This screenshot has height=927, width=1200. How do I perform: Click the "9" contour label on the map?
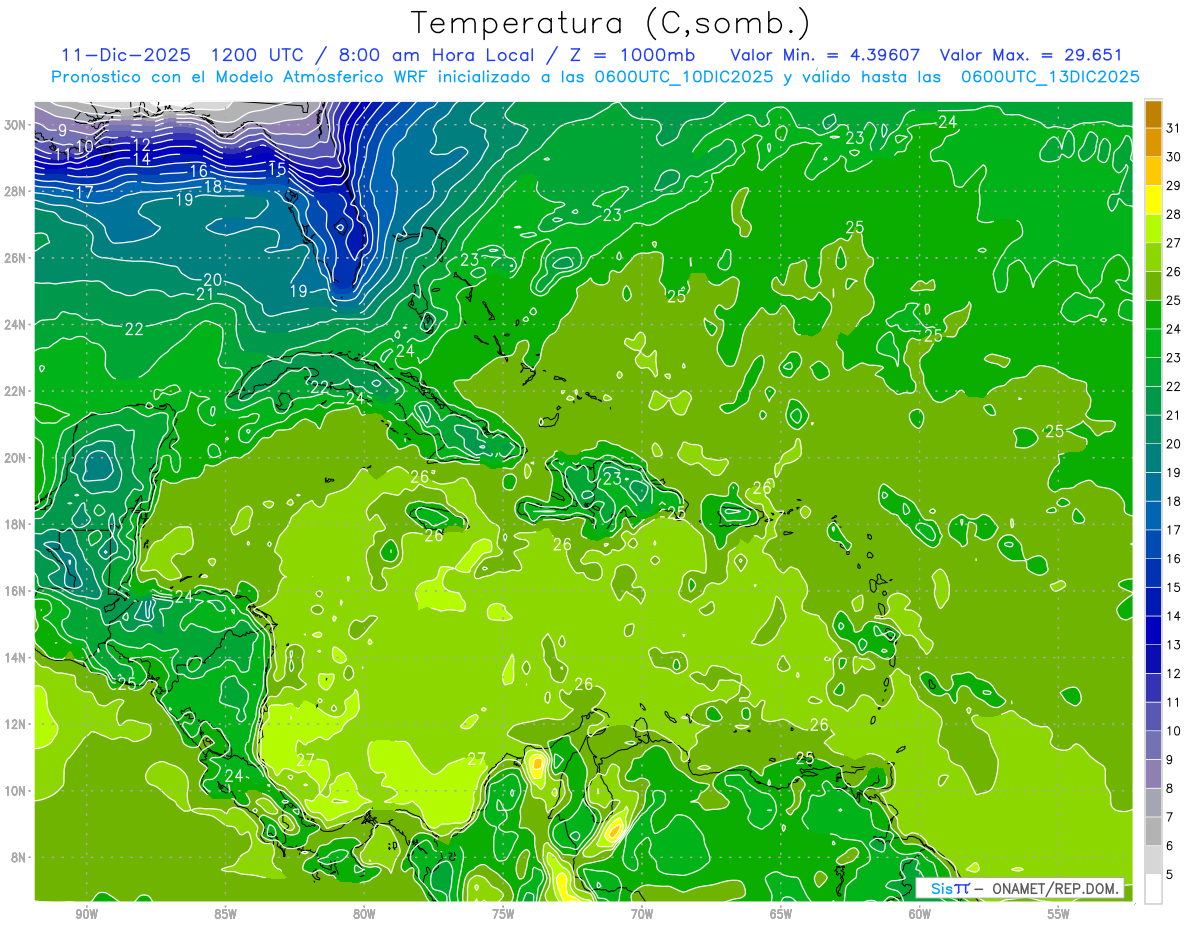[x=62, y=130]
